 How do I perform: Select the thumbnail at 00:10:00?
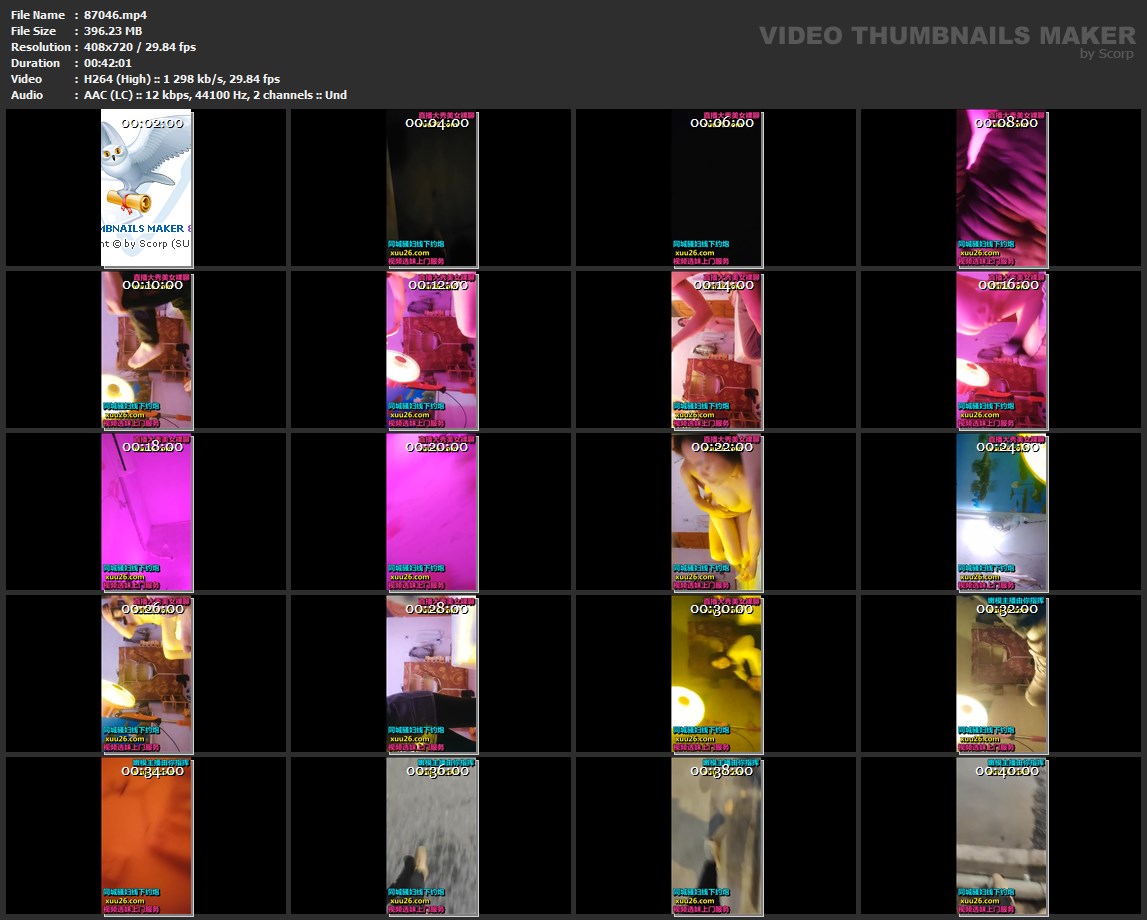pyautogui.click(x=146, y=350)
